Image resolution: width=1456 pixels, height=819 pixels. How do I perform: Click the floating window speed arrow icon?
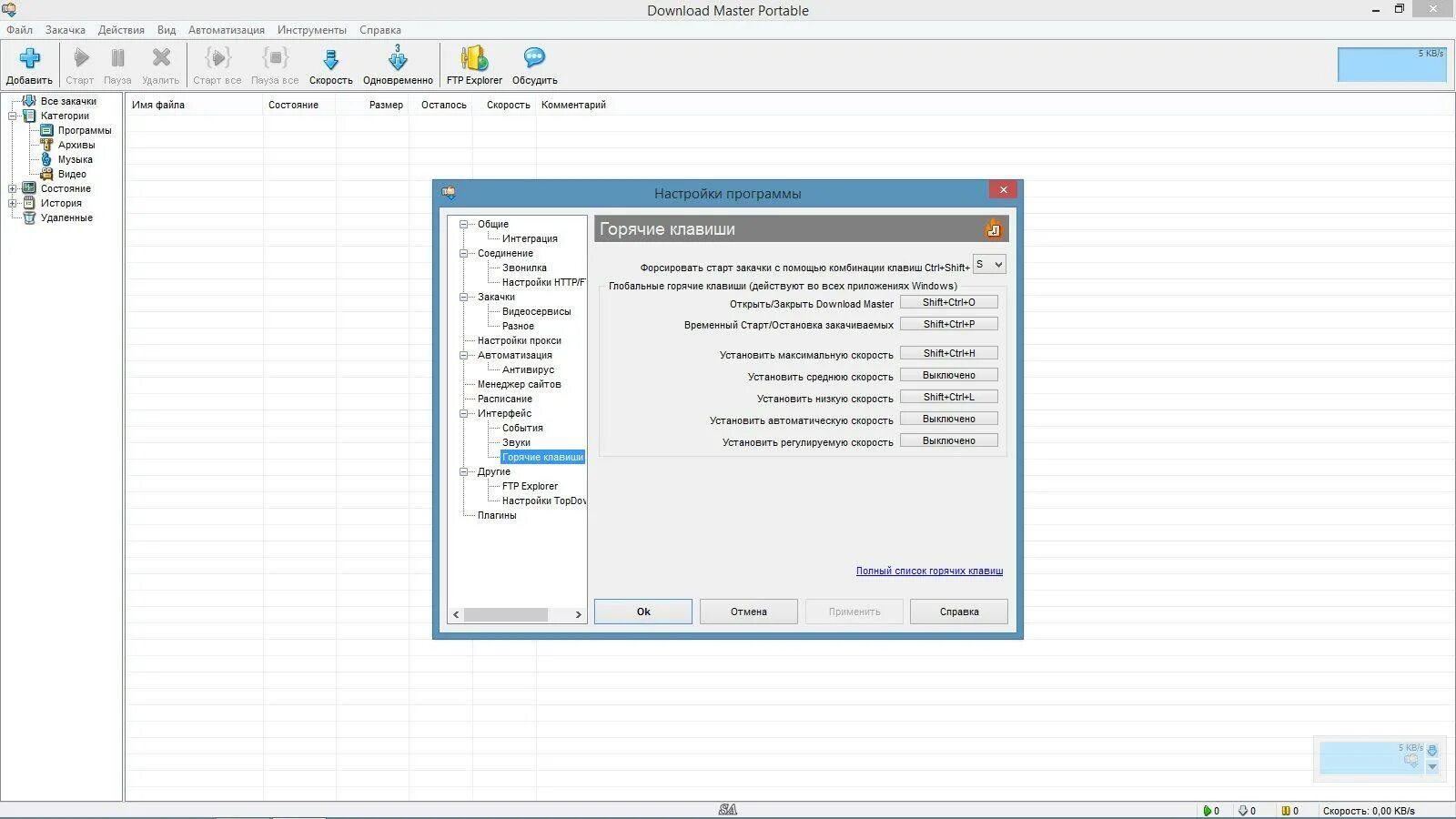1432,751
